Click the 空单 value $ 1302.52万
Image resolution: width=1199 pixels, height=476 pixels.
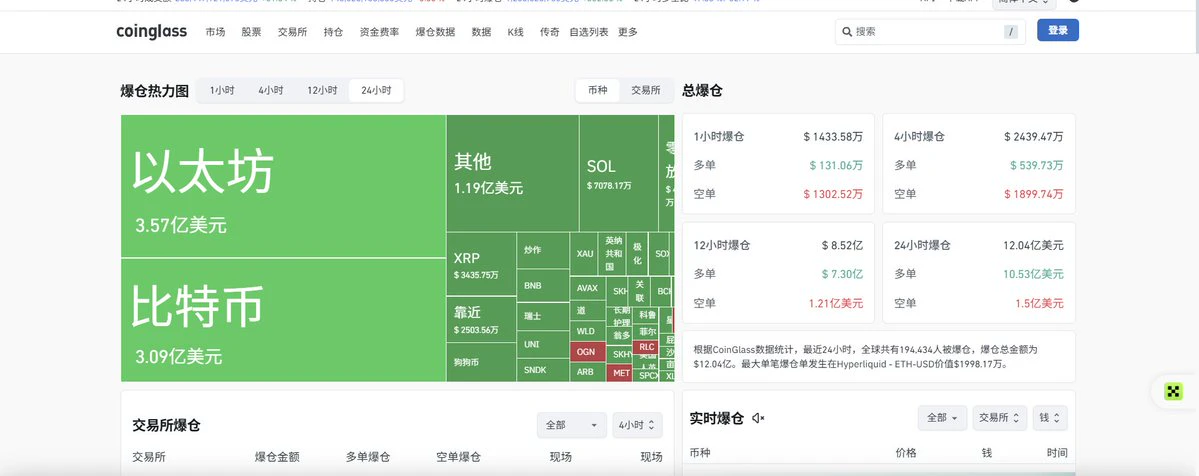833,194
